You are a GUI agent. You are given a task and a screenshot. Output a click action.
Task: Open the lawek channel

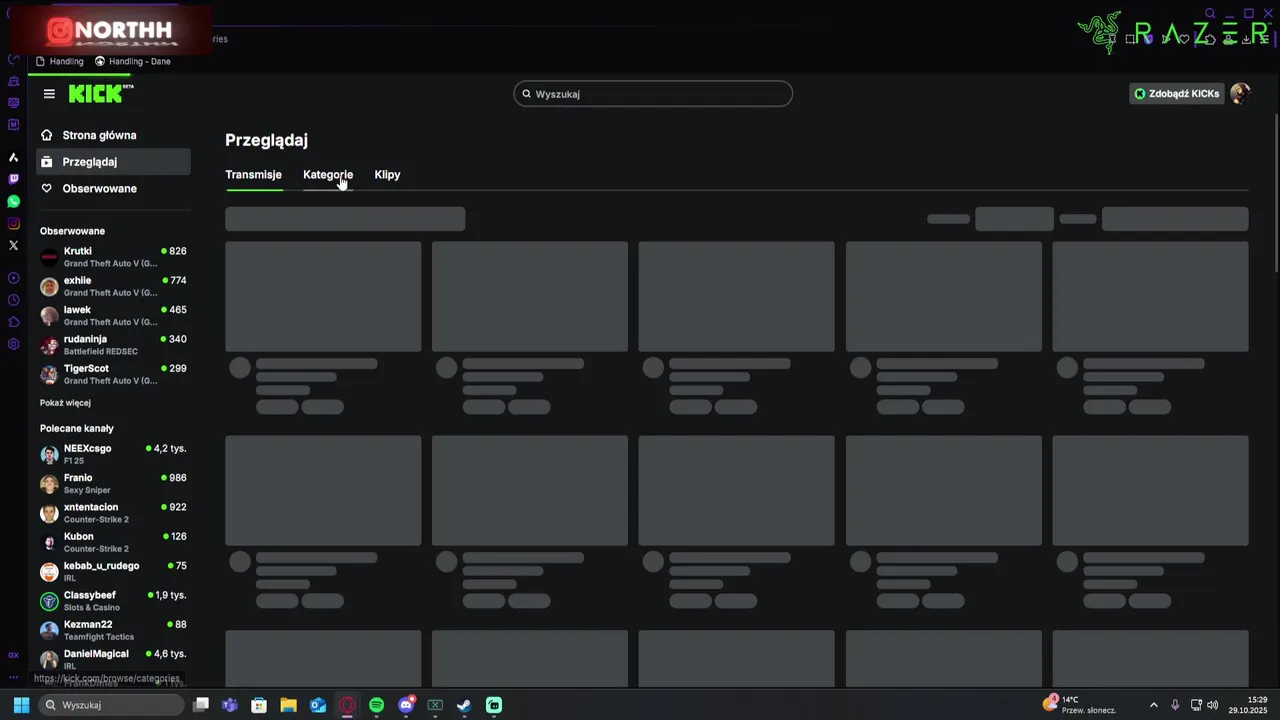click(x=113, y=315)
